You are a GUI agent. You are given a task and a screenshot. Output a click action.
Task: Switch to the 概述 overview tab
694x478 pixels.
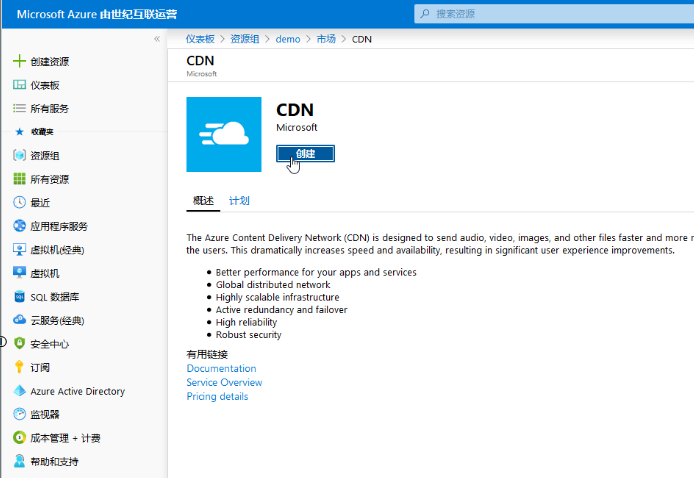[203, 201]
